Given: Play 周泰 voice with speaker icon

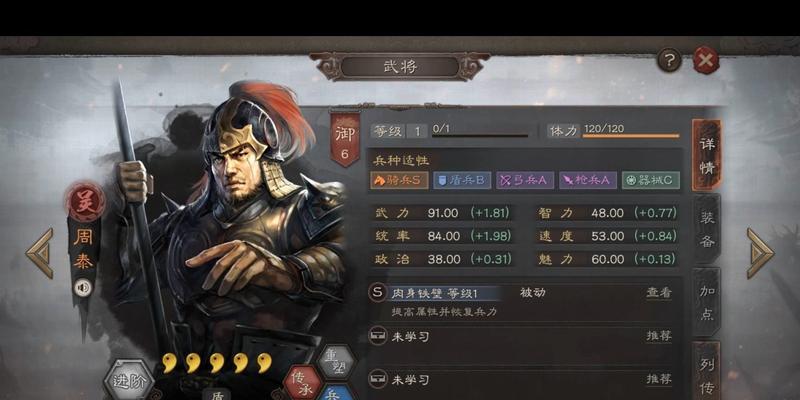Looking at the screenshot, I should point(83,288).
